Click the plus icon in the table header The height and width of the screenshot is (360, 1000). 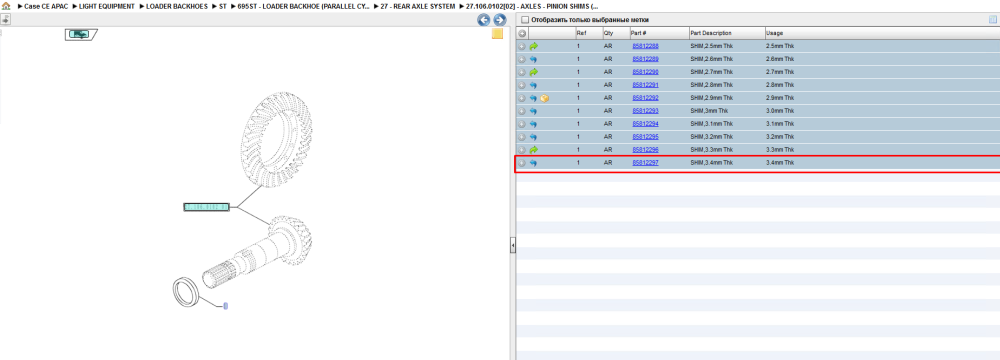(x=522, y=33)
